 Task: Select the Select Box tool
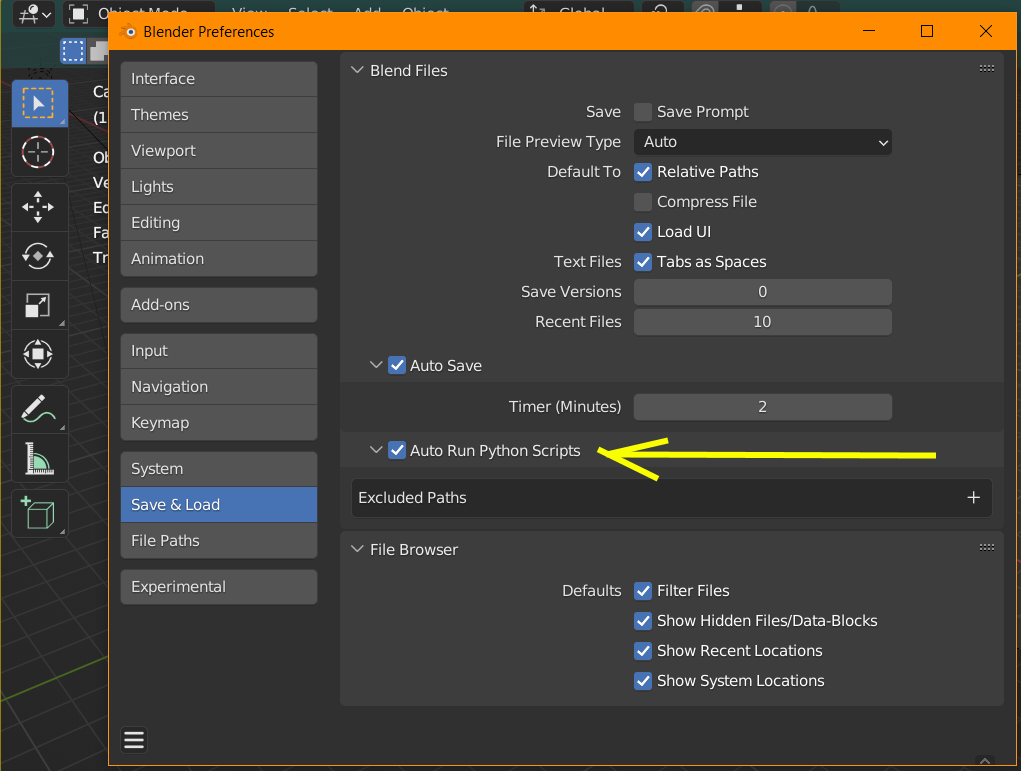tap(39, 103)
